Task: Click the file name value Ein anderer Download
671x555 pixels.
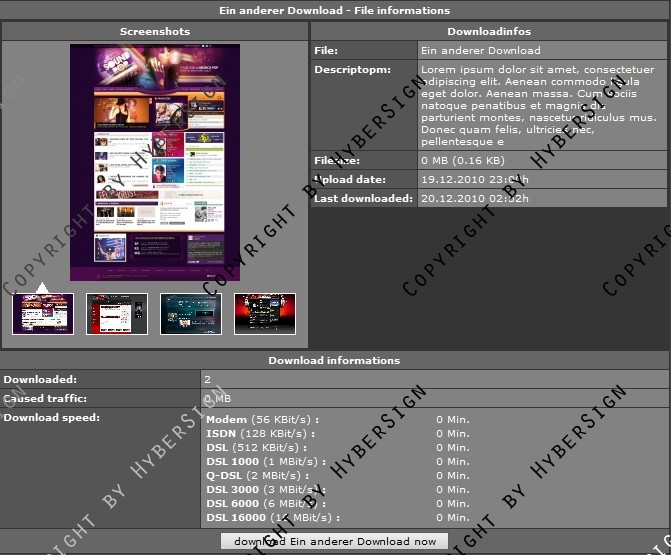Action: pos(481,50)
